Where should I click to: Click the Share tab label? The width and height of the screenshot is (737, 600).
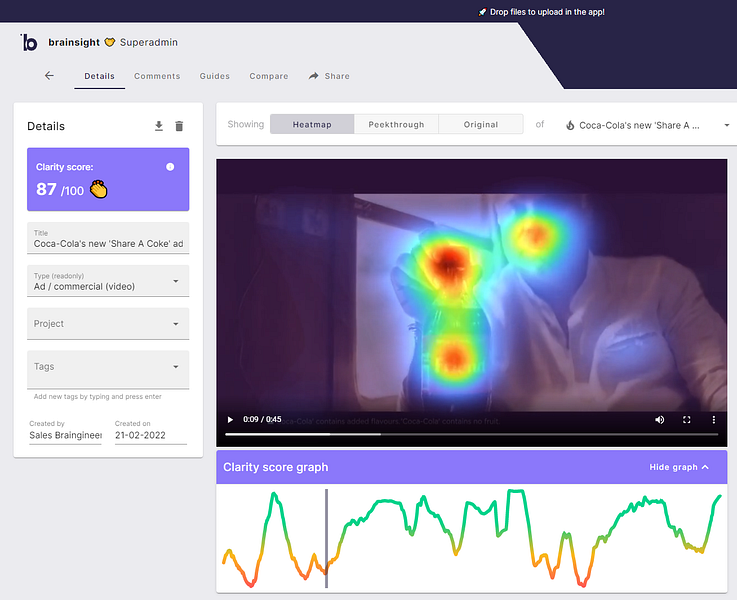point(337,76)
